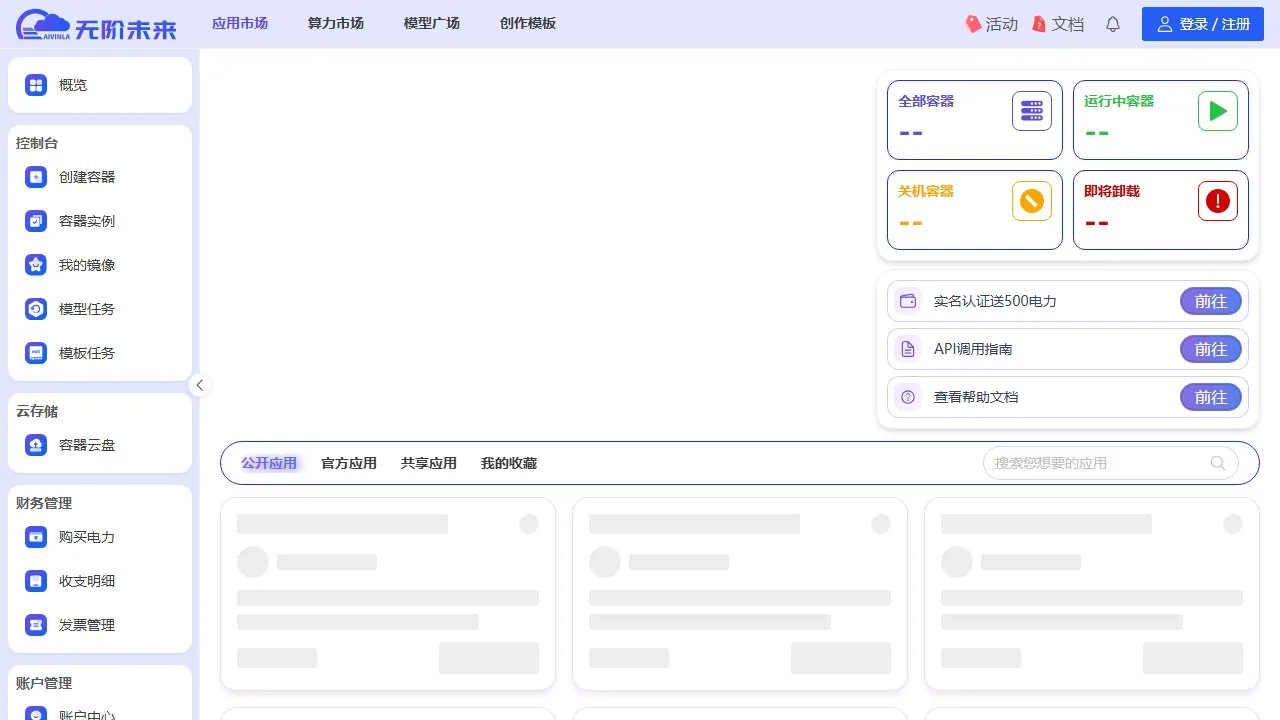1280x720 pixels.
Task: Click the 我的镜像 sidebar icon
Action: click(x=36, y=265)
